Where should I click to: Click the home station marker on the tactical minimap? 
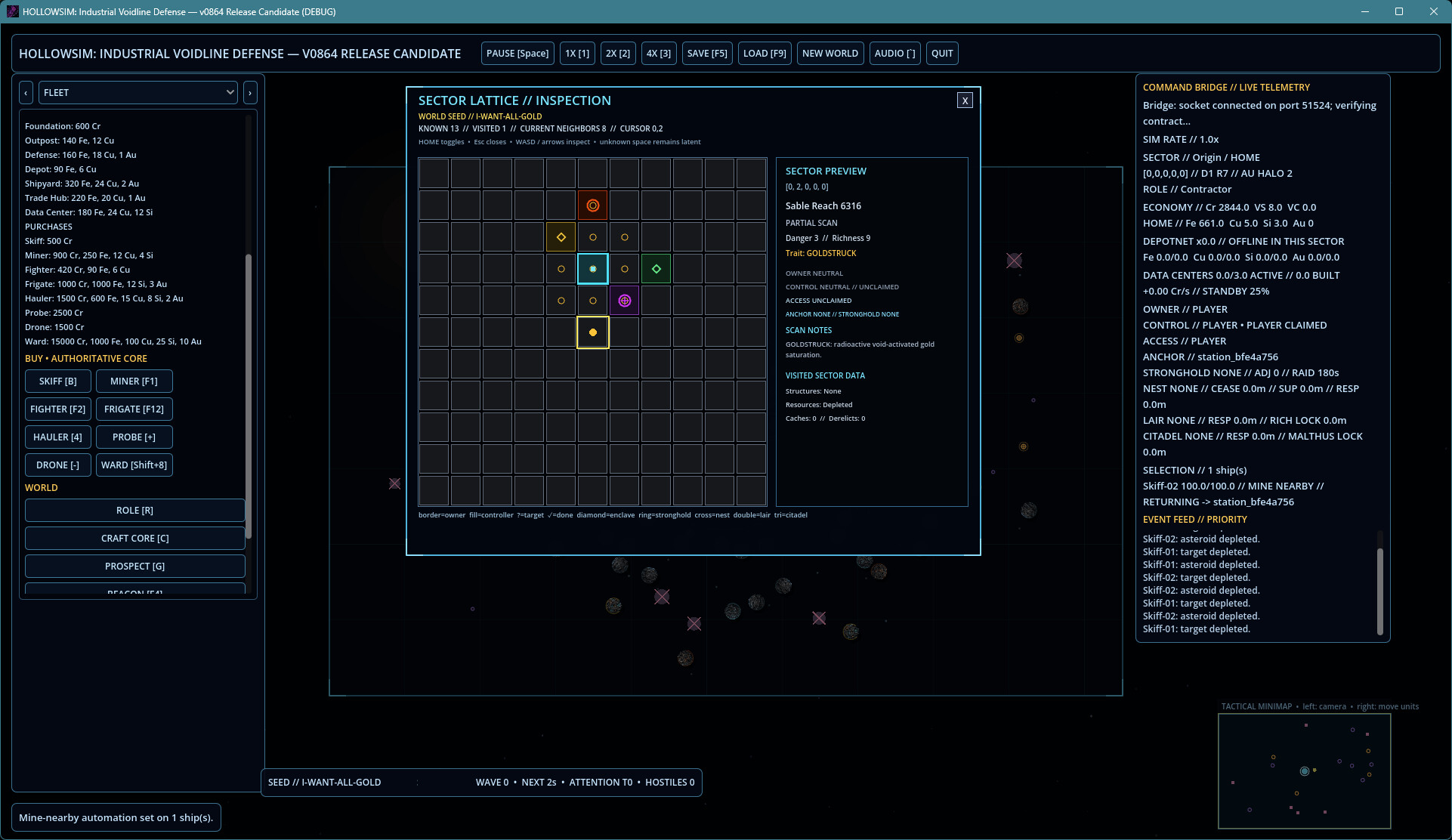click(1305, 771)
